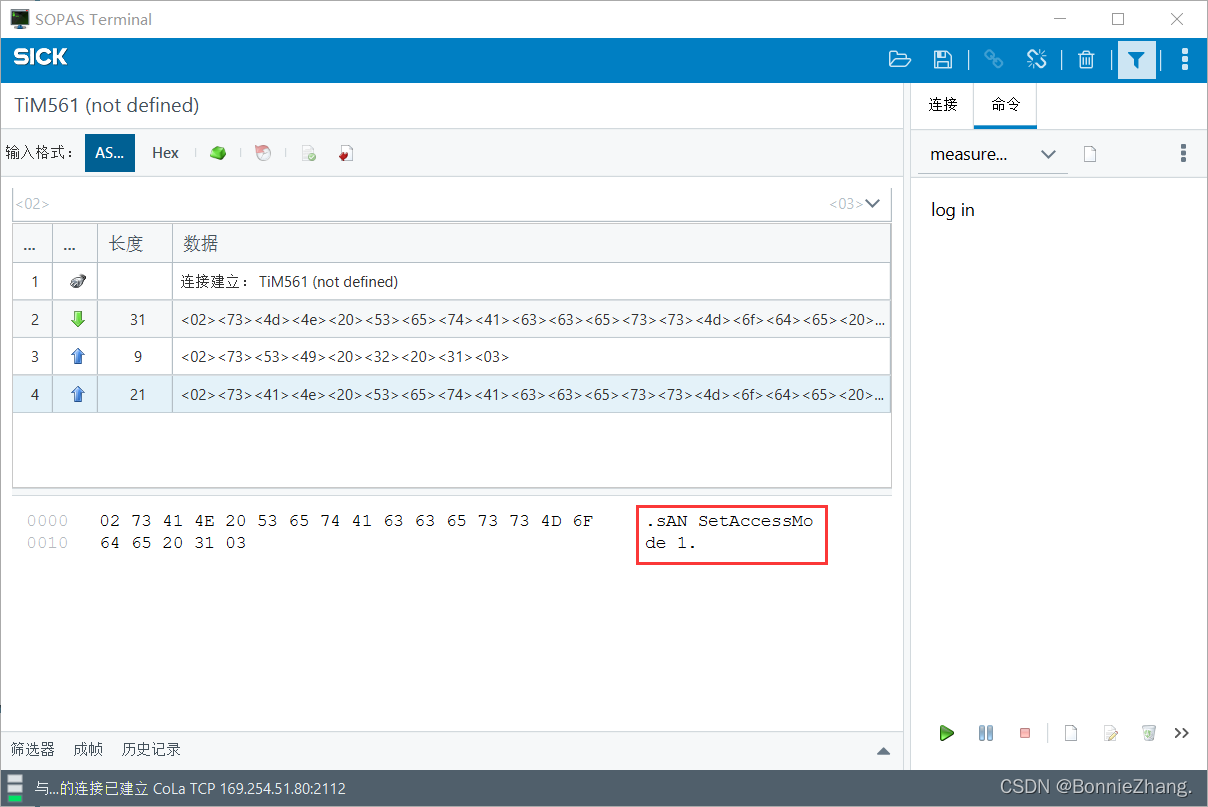The height and width of the screenshot is (807, 1208).
Task: Click the connection plug icon in row 1
Action: click(78, 282)
